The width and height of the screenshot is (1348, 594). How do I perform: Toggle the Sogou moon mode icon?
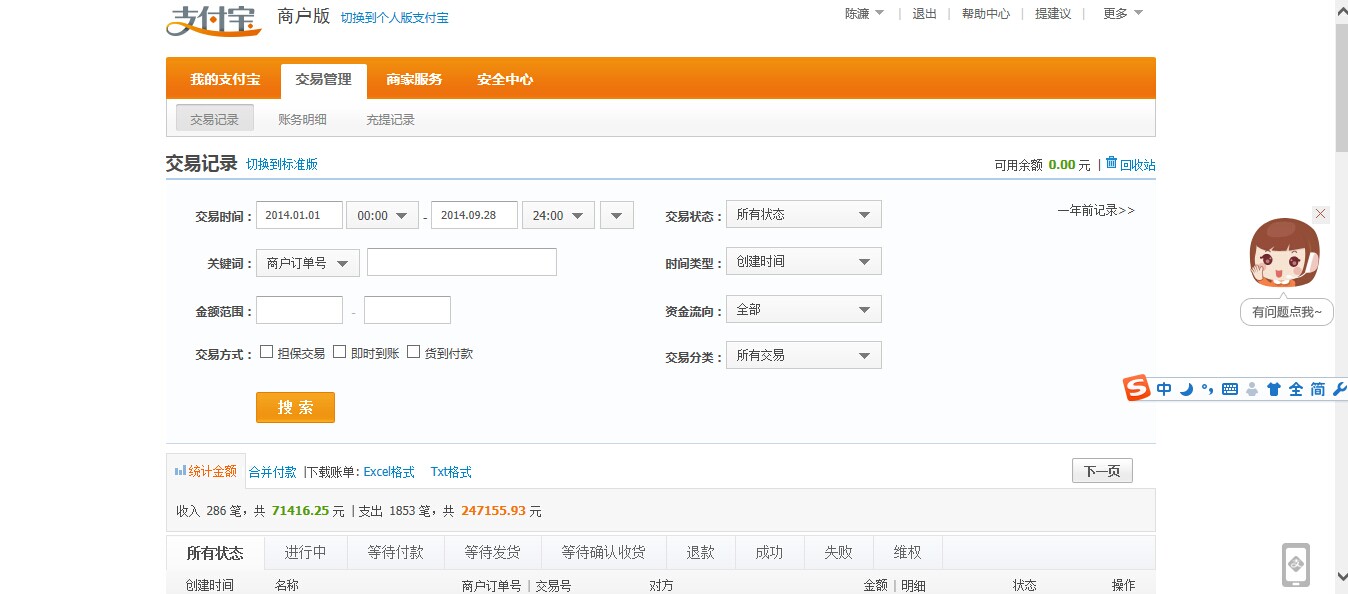[x=1186, y=390]
